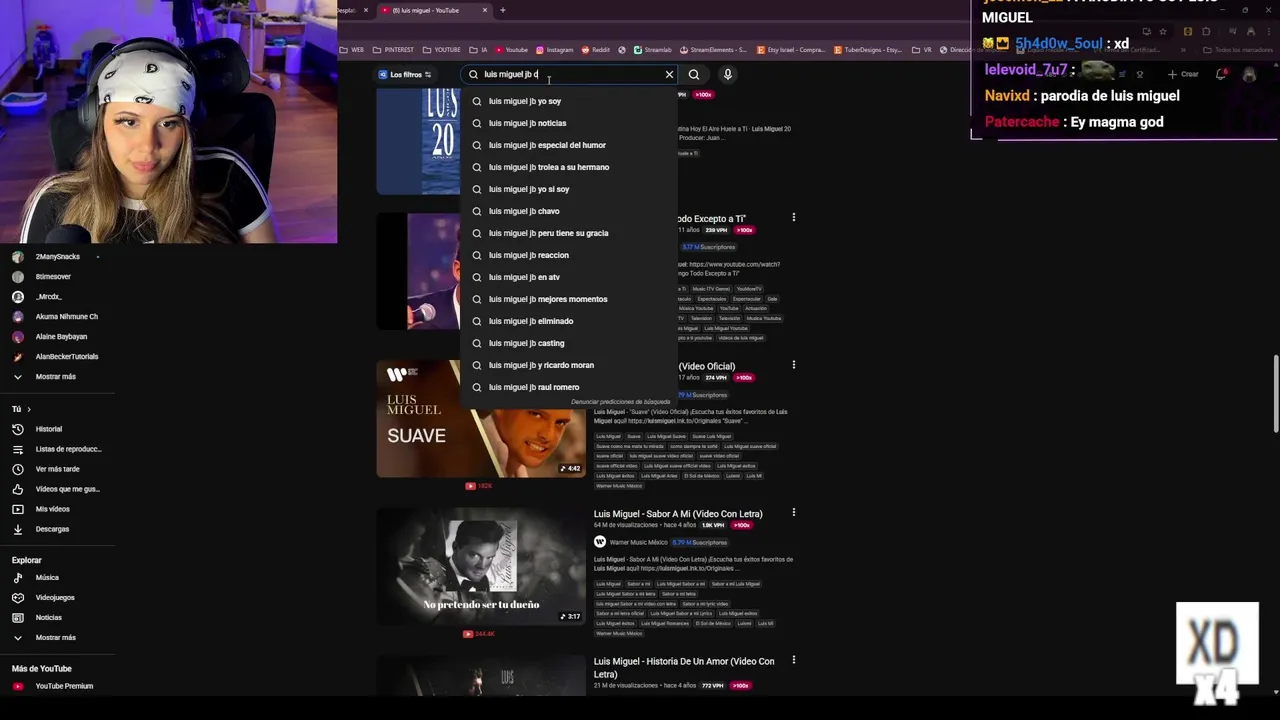The height and width of the screenshot is (720, 1280).
Task: Open Videojuegos under Explorar
Action: 55,597
